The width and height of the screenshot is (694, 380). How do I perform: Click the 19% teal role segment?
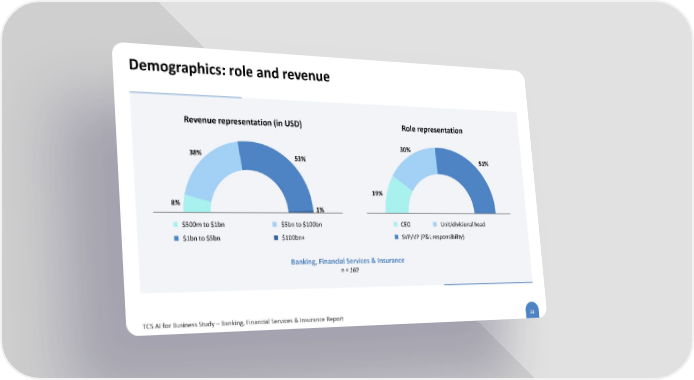pyautogui.click(x=397, y=197)
